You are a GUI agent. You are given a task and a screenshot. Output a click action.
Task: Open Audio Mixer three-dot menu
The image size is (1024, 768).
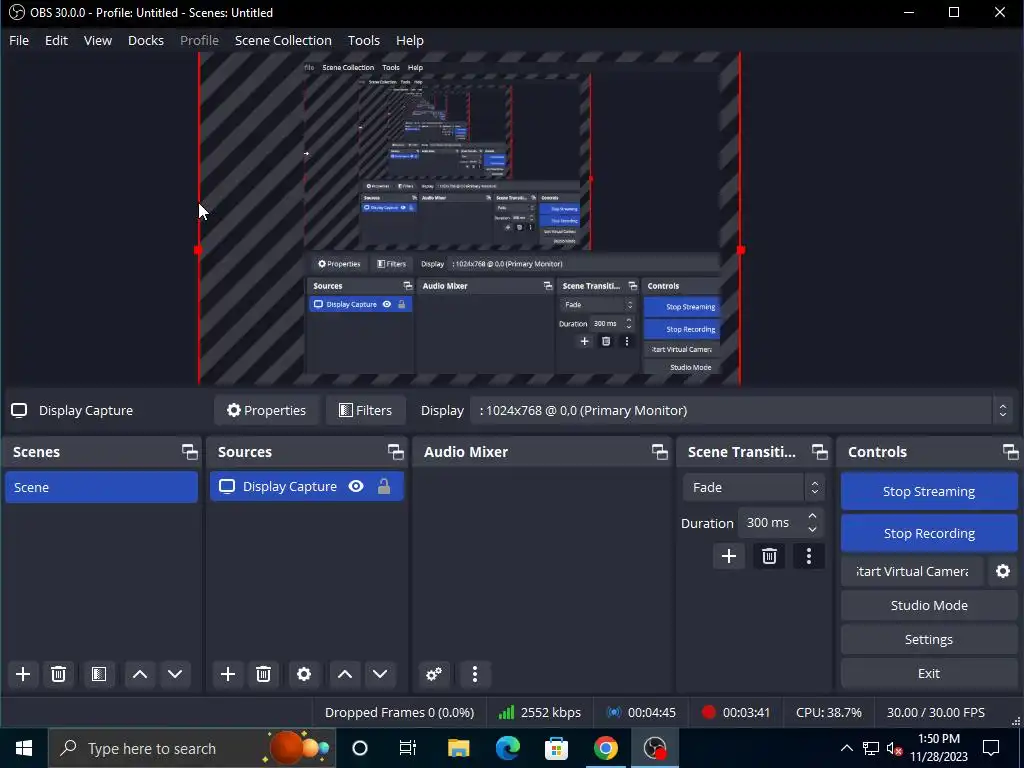[475, 674]
